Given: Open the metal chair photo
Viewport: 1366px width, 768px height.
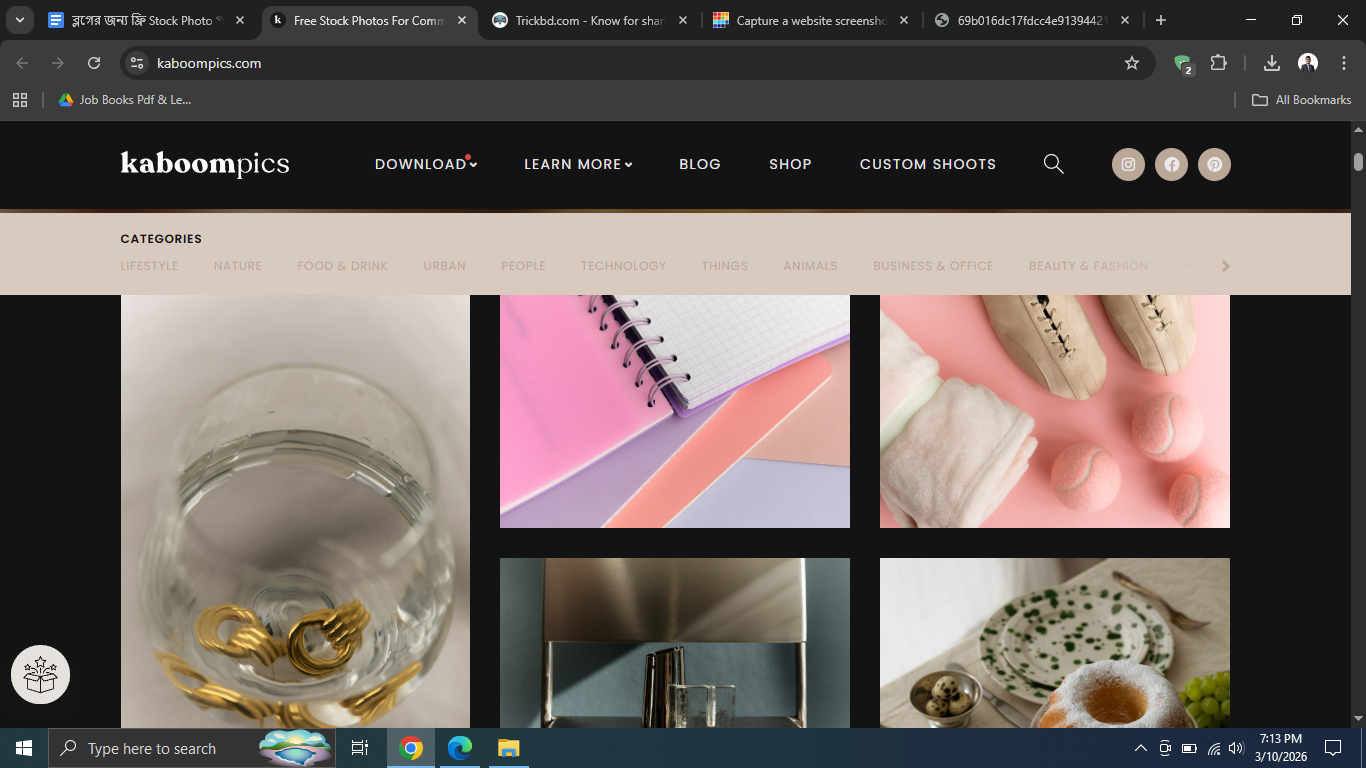Looking at the screenshot, I should (675, 643).
